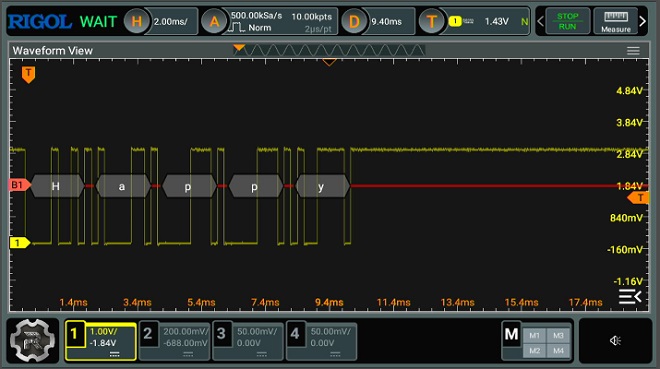Toggle math channel M1
Screen dimensions: 660x369
tap(535, 336)
